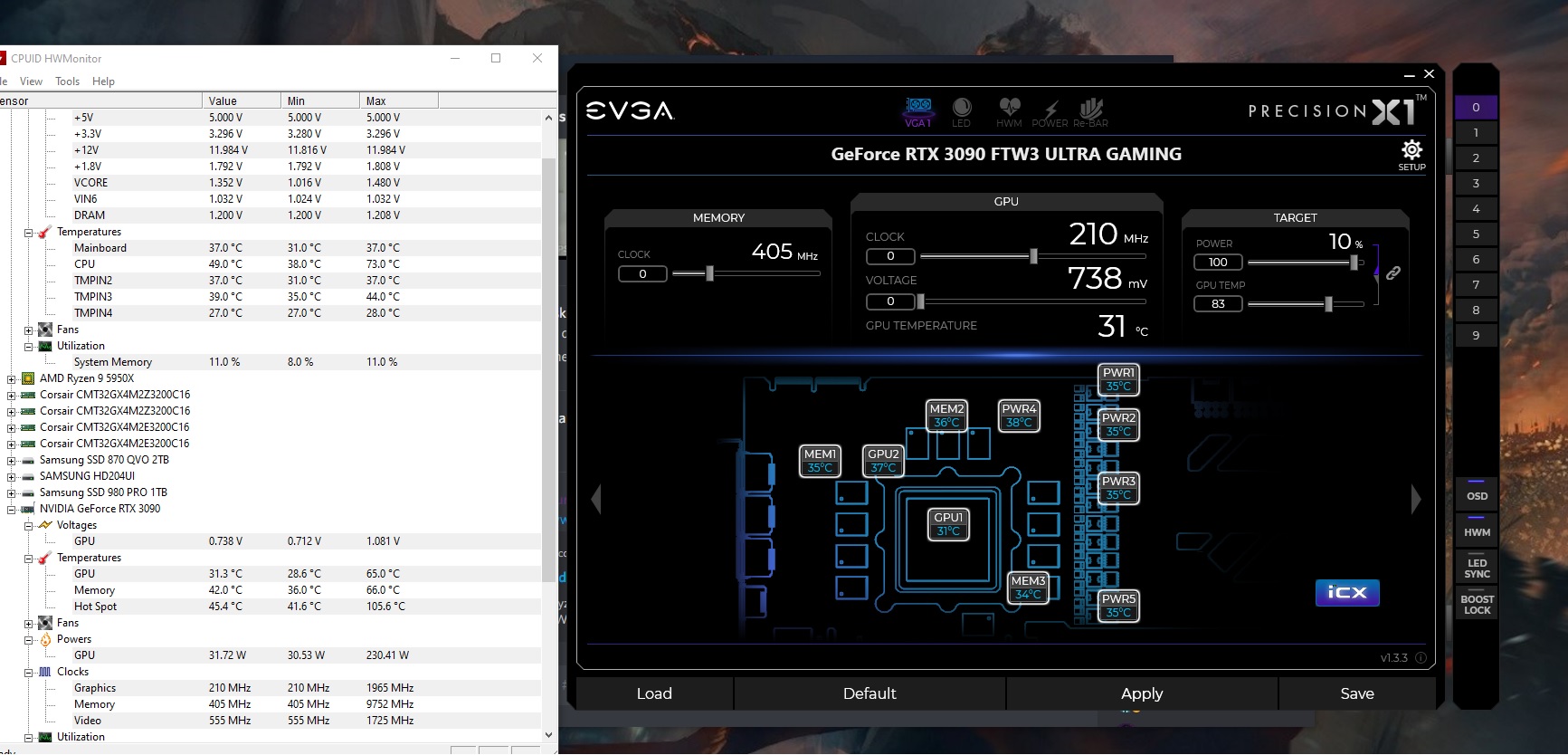Viewport: 1568px width, 755px height.
Task: Toggle LED SYNC
Action: [1477, 566]
